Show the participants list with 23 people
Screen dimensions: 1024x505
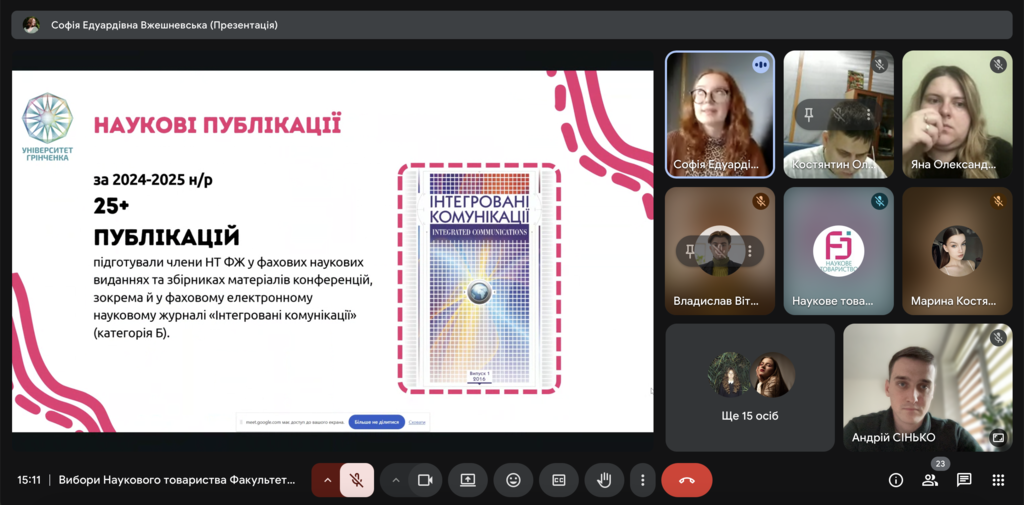pyautogui.click(x=930, y=480)
